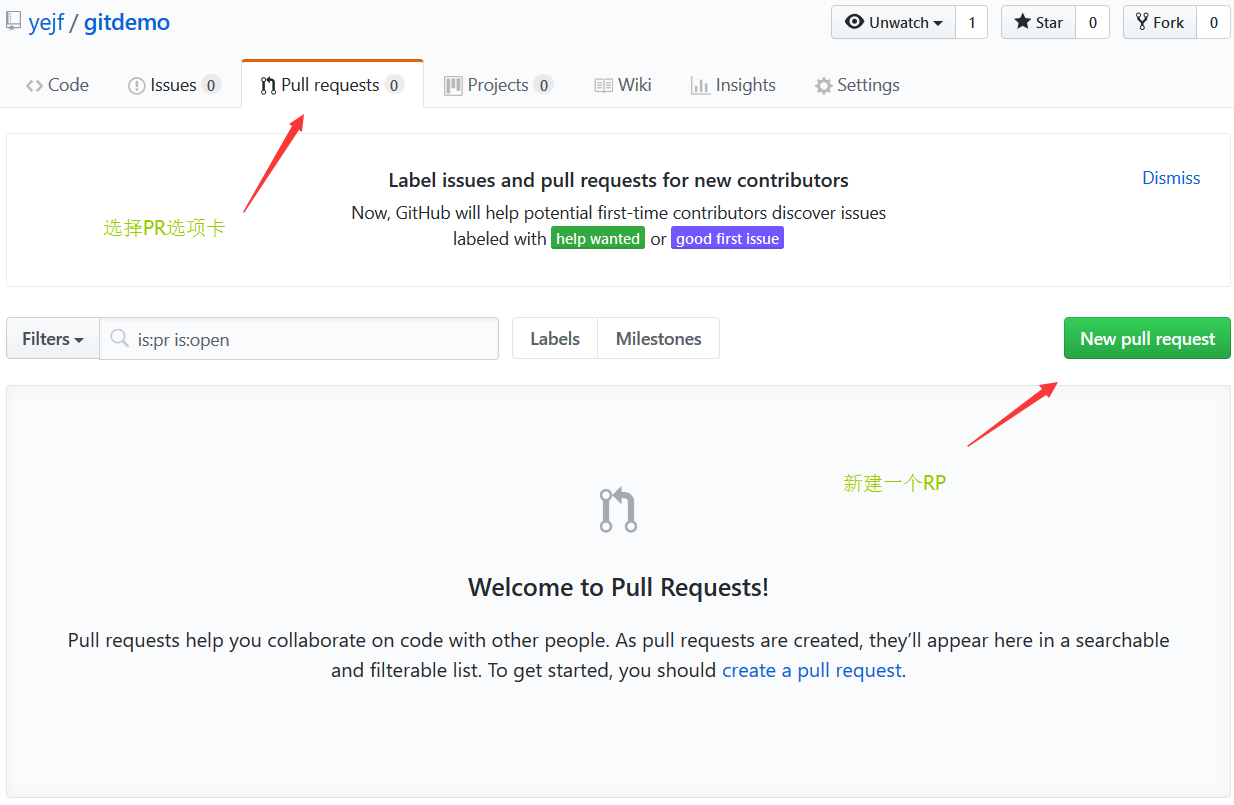This screenshot has width=1234, height=805.
Task: Fork the repository with Fork button
Action: pos(1160,22)
